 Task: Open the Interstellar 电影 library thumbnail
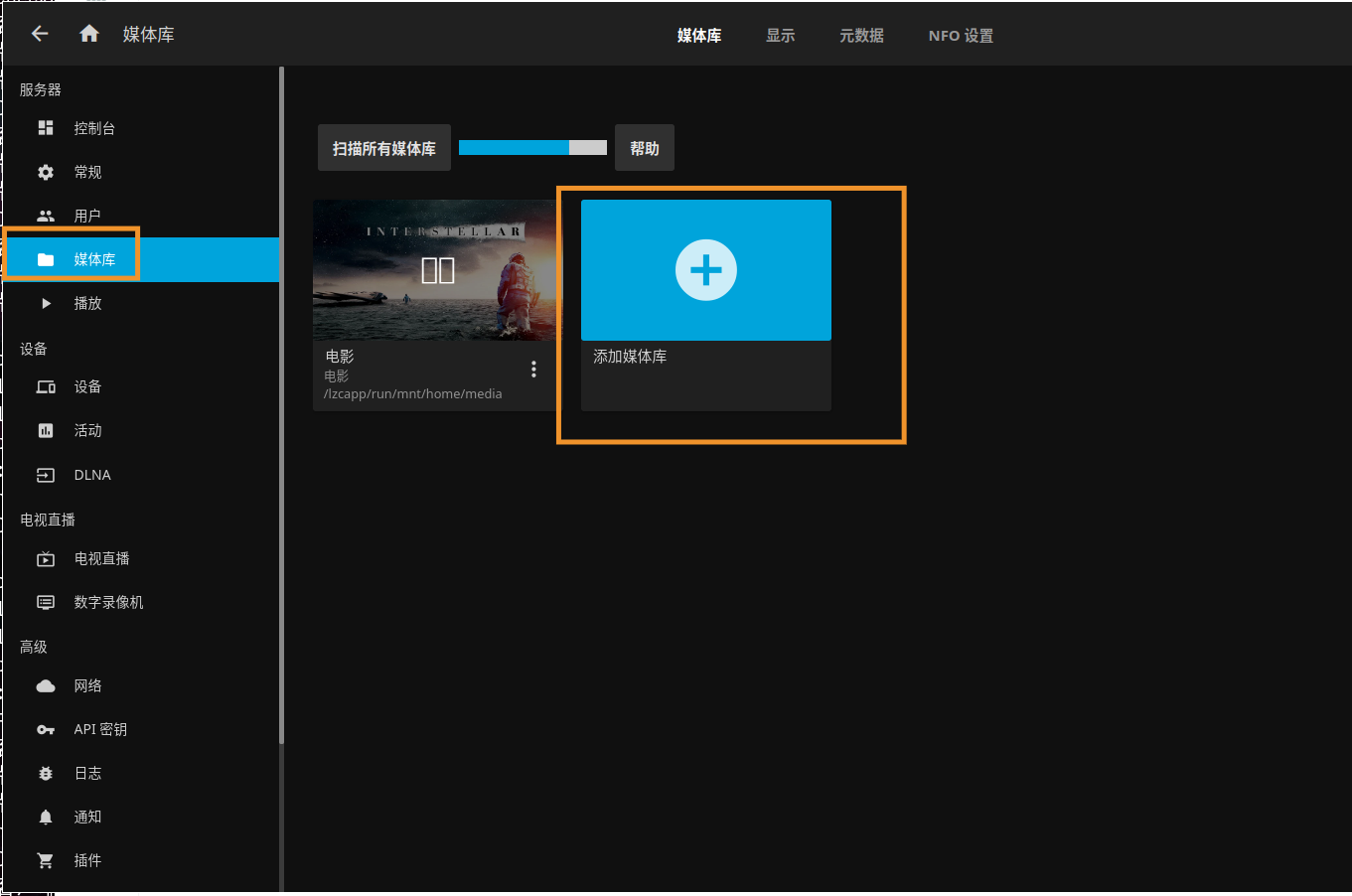coord(435,270)
